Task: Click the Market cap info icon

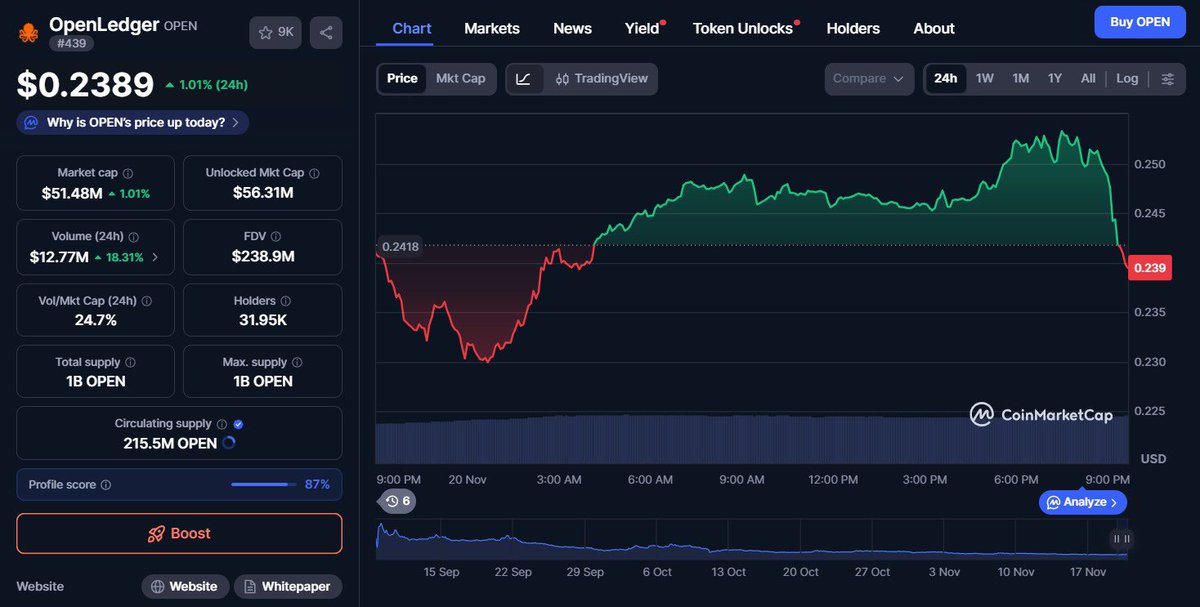Action: point(128,173)
